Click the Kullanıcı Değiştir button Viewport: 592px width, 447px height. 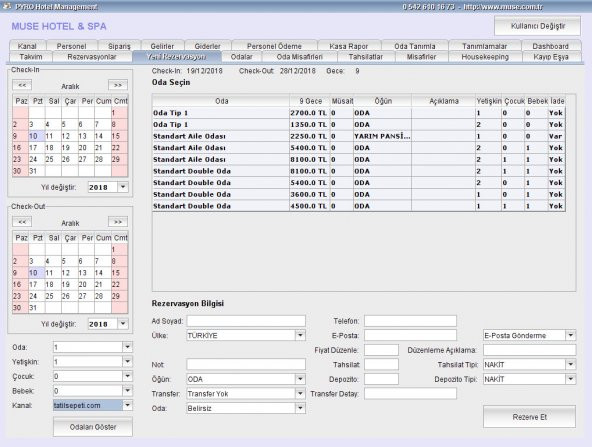pos(538,26)
